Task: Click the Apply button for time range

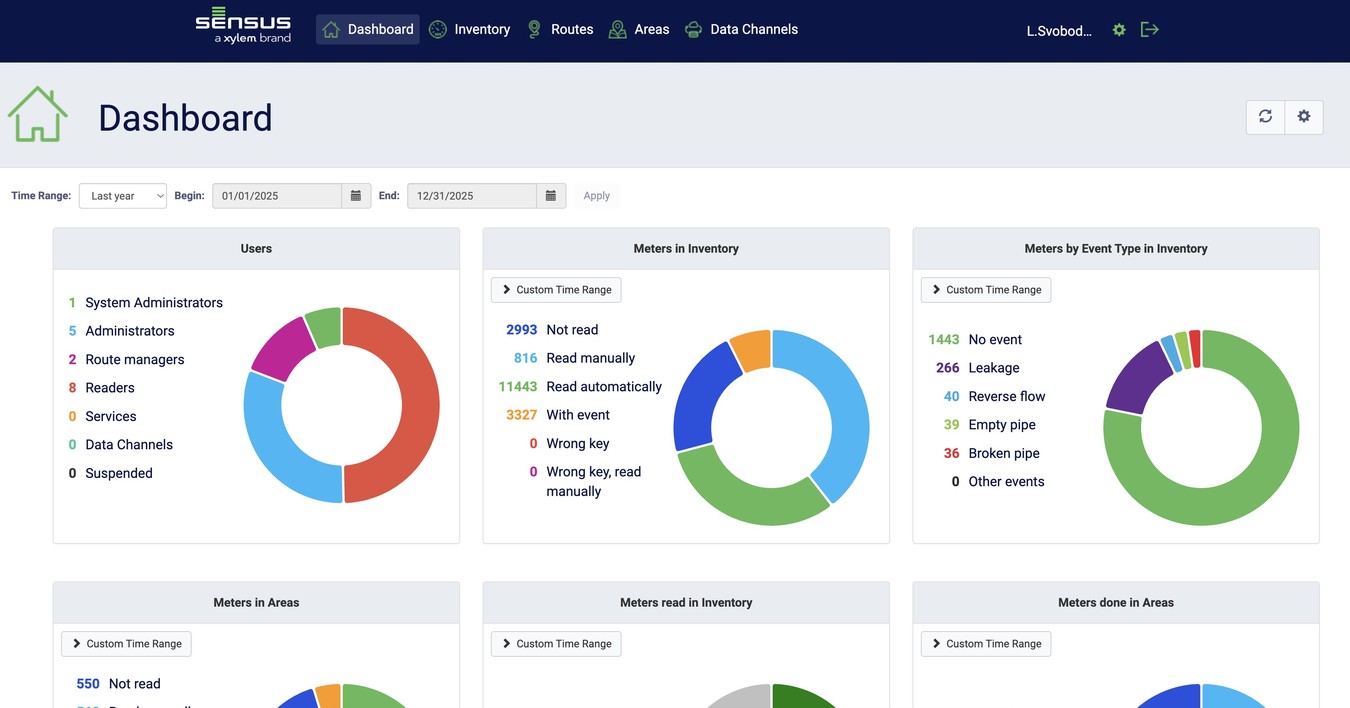Action: [x=597, y=196]
